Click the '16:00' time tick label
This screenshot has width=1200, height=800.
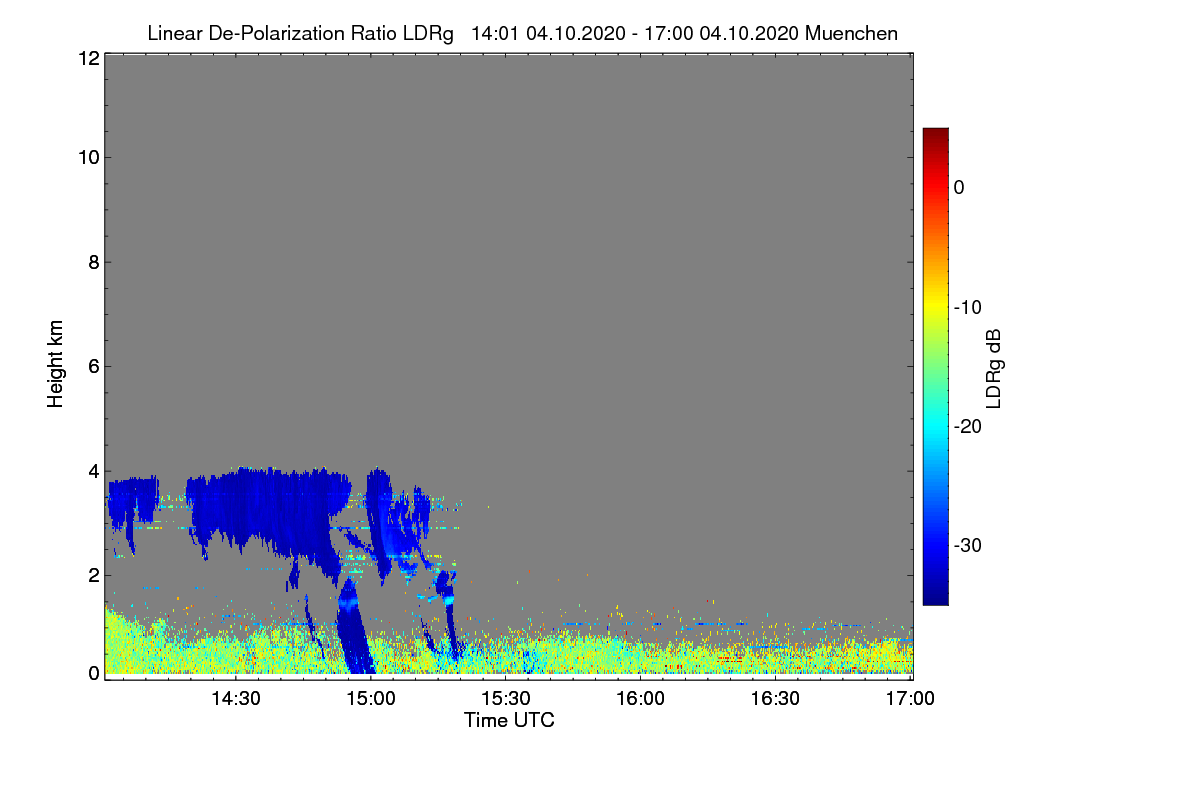coord(641,699)
